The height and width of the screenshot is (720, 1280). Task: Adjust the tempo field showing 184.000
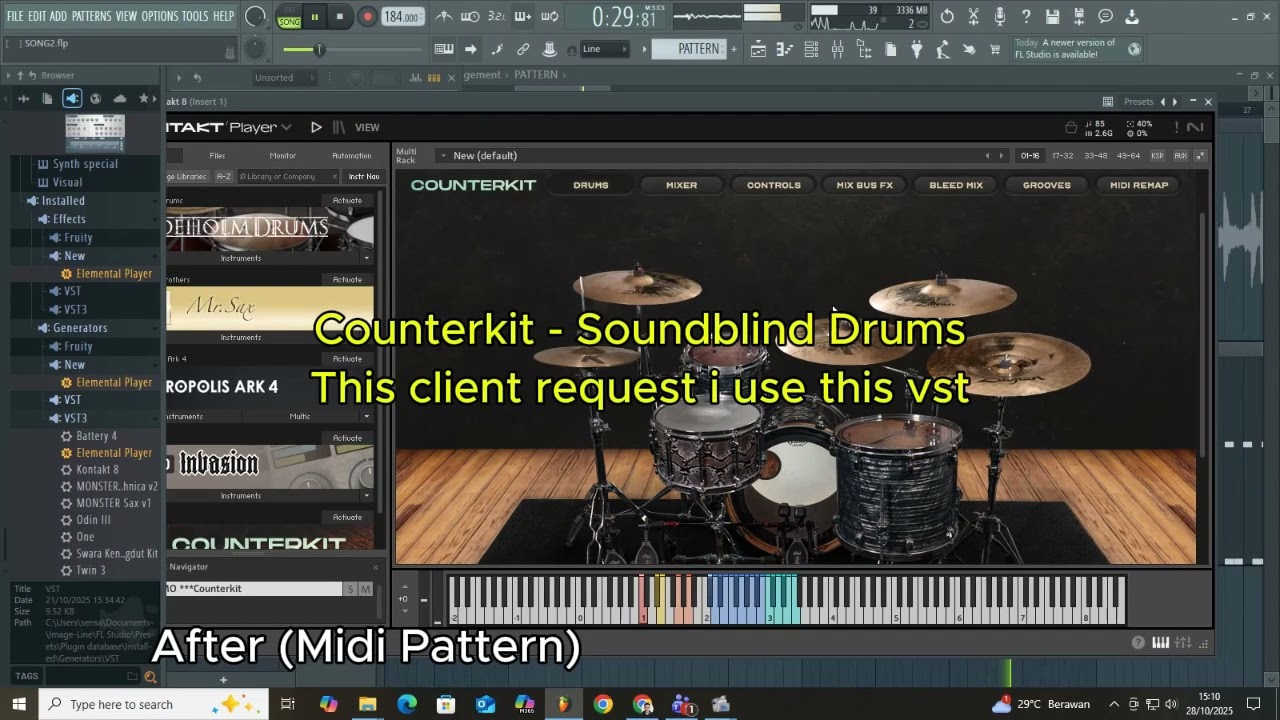403,17
